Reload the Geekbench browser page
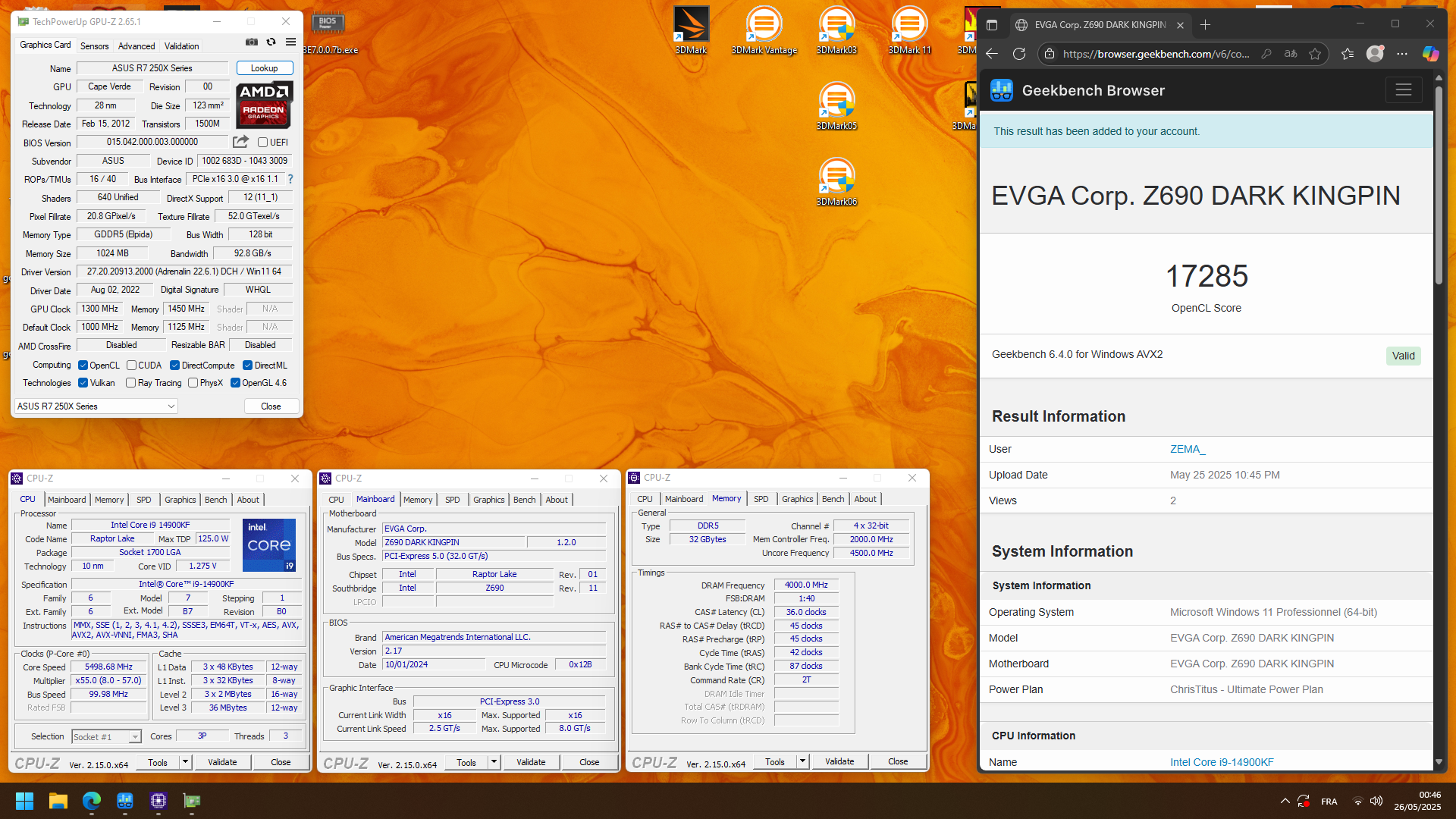The height and width of the screenshot is (819, 1456). coord(1019,53)
